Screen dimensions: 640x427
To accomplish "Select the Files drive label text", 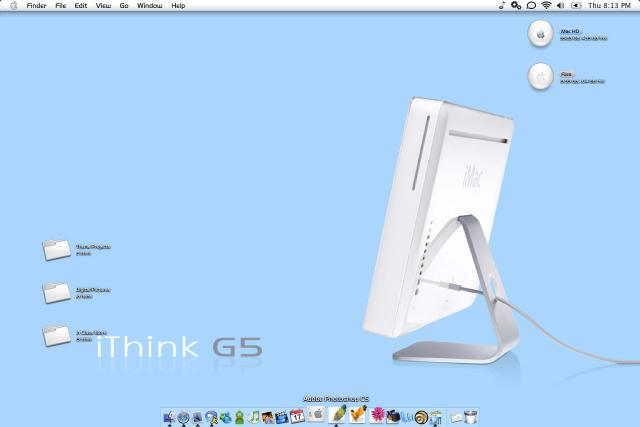I will coord(566,74).
